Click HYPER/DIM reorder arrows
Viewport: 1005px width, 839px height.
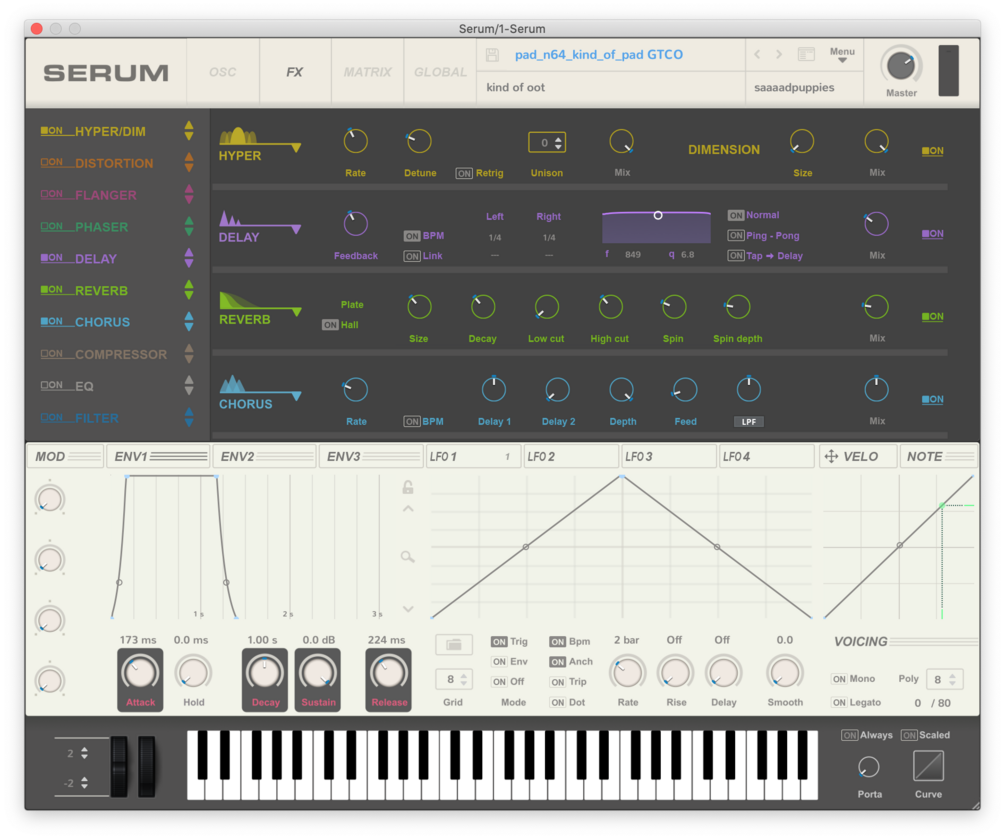[x=189, y=131]
